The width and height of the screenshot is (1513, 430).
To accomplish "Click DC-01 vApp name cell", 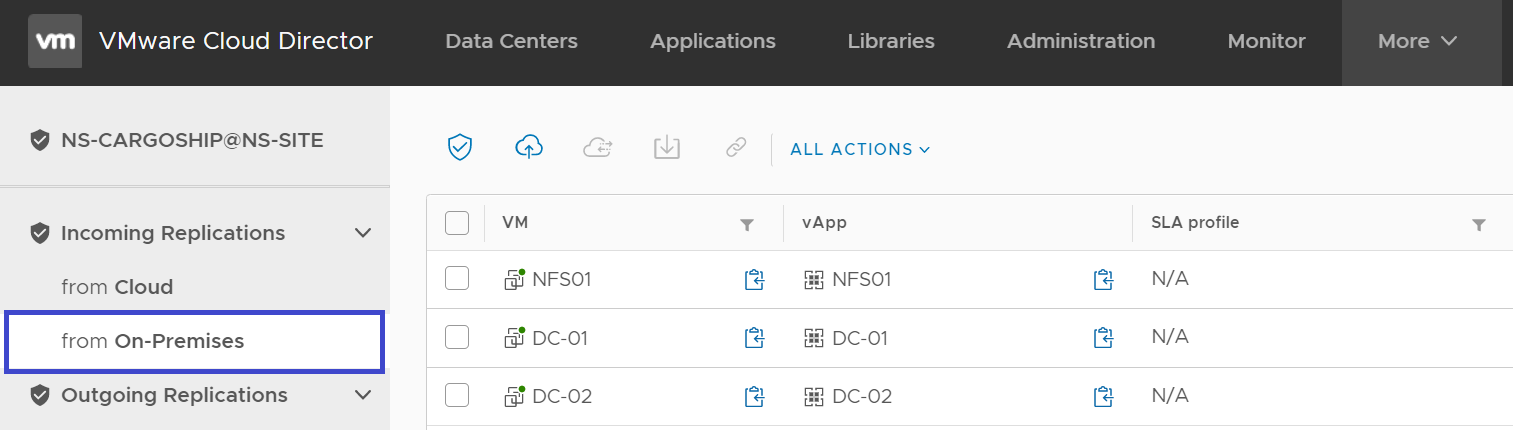I will (860, 338).
